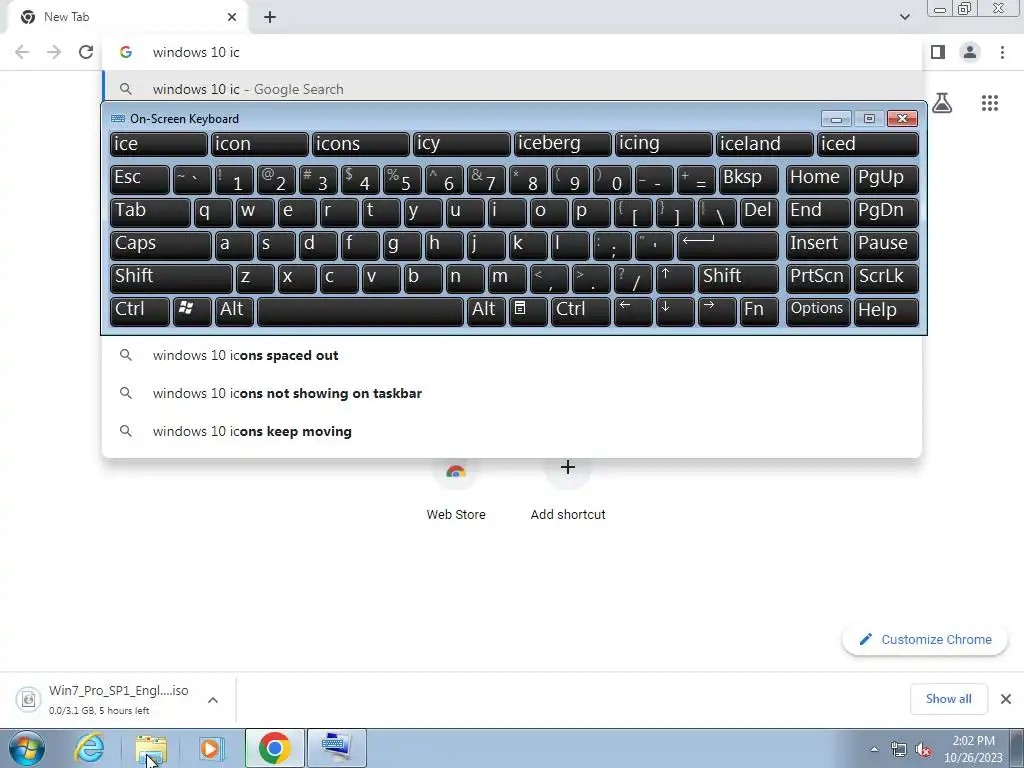The image size is (1024, 768).
Task: Toggle the right Alt key
Action: click(x=486, y=311)
